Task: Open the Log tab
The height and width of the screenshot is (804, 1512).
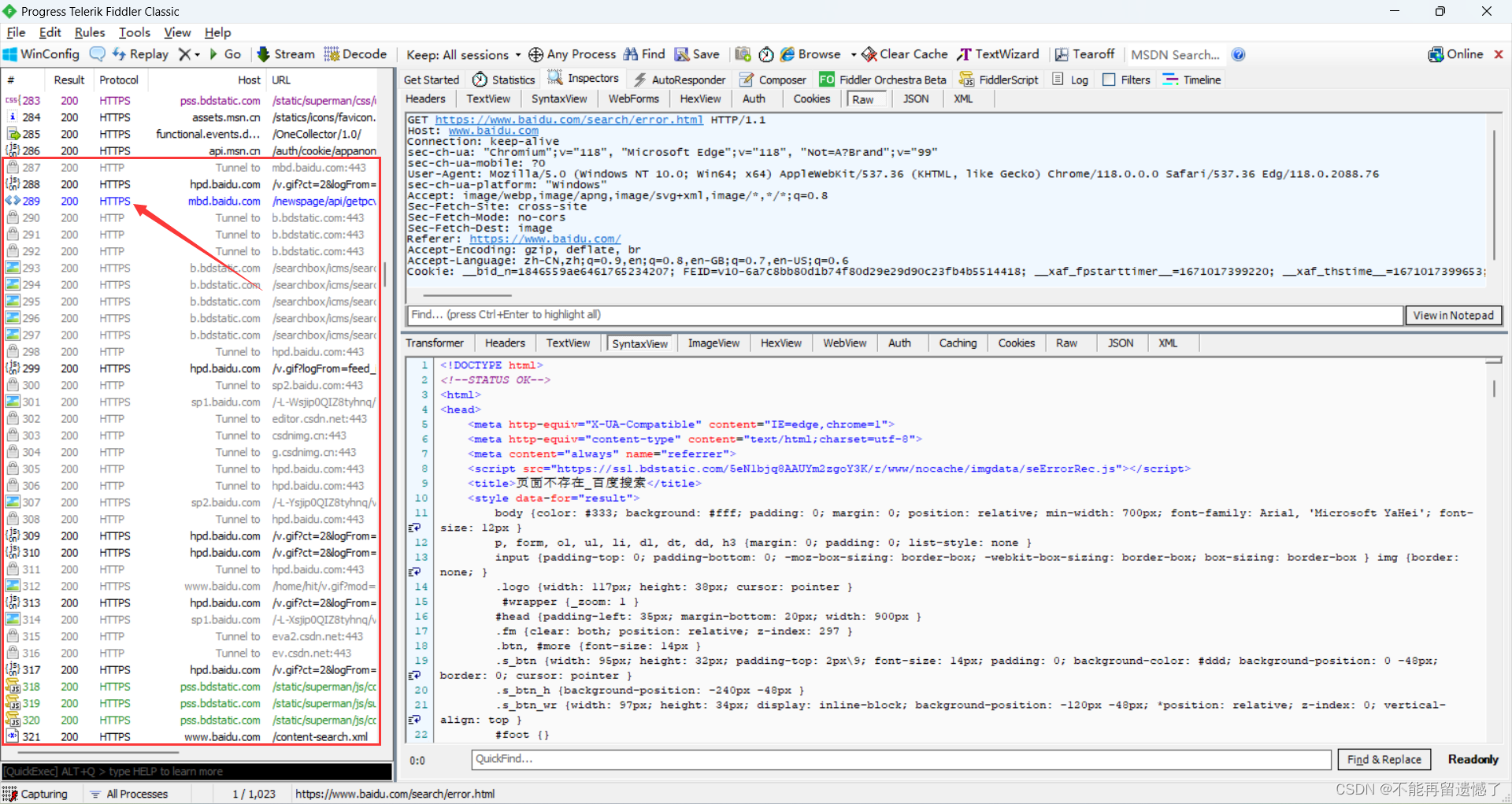Action: point(1071,80)
